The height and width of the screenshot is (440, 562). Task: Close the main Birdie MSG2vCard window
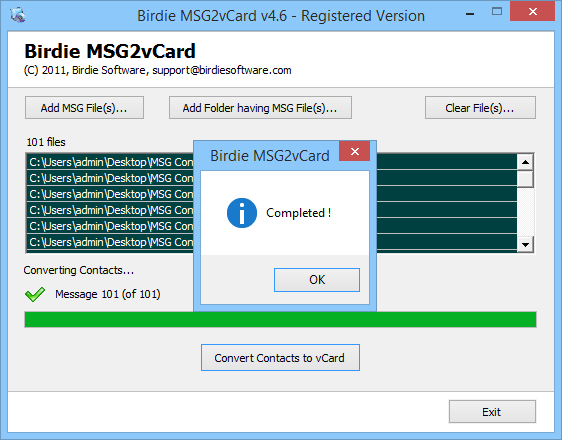pos(532,11)
